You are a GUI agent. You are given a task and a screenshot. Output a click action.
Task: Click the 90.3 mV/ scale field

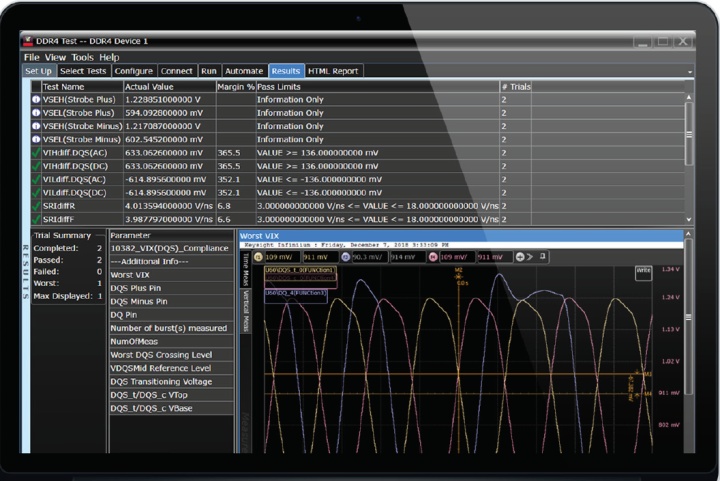pos(370,257)
